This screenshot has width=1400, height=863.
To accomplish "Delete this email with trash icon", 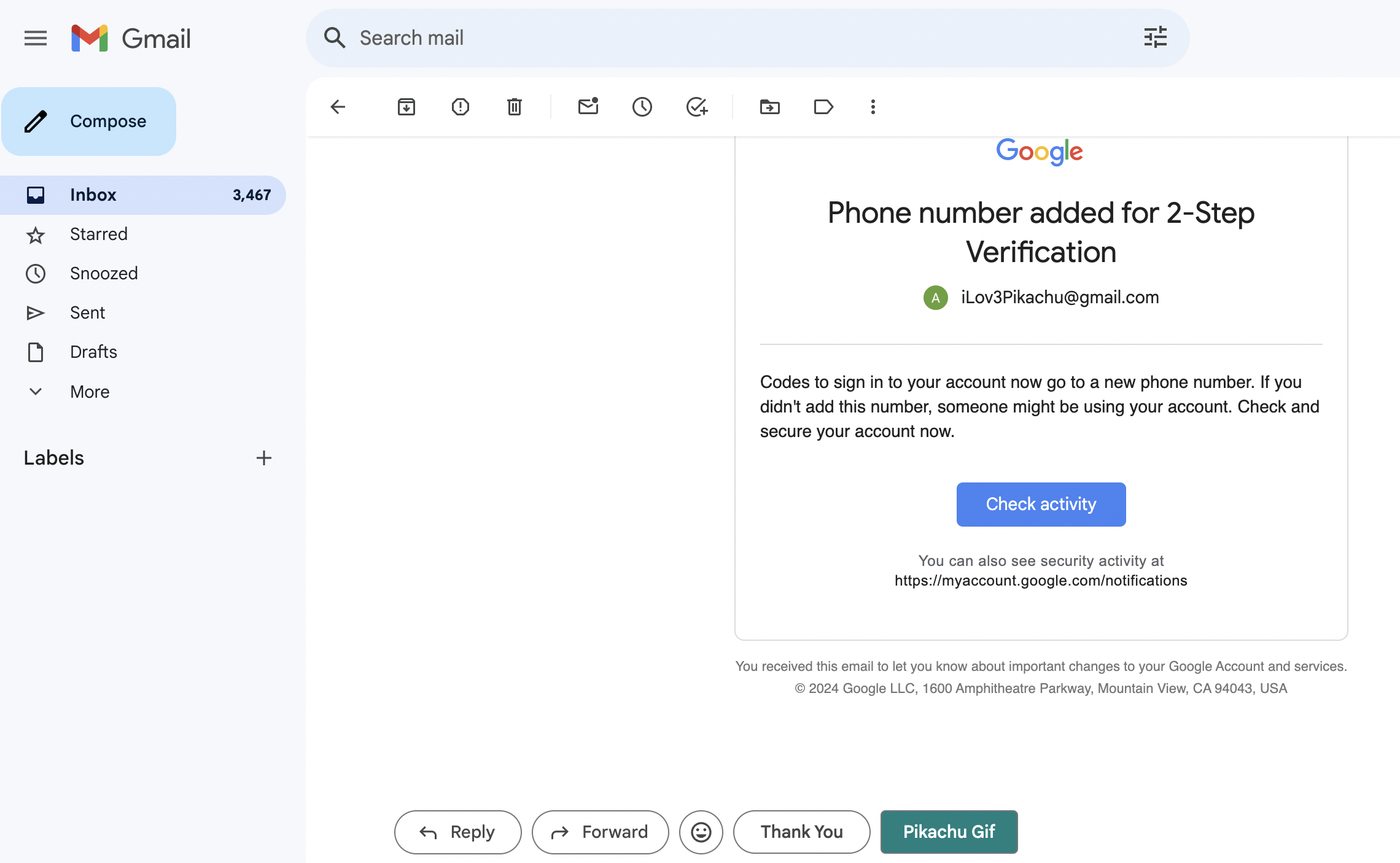I will coord(514,107).
